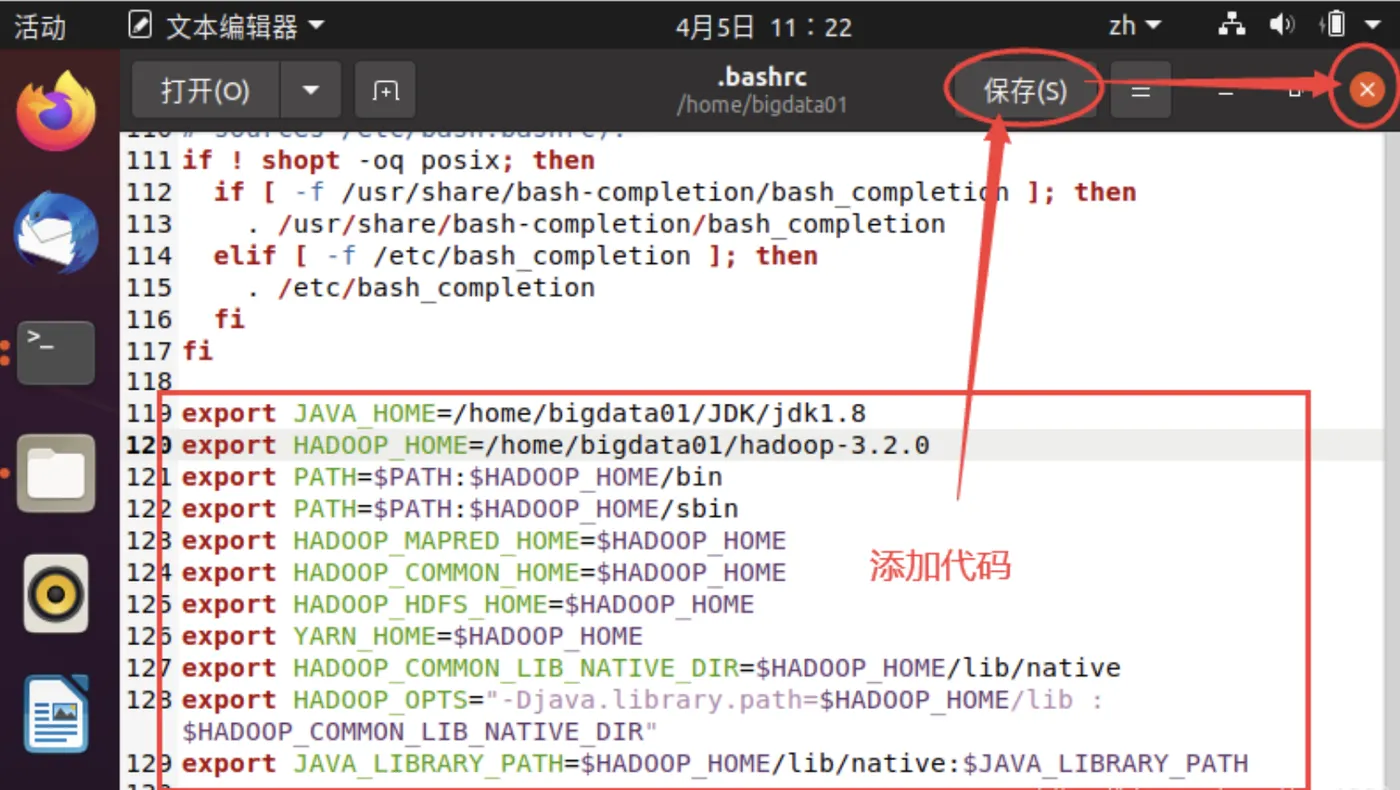Click line number 120 in the gutter
1400x790 pixels.
coord(150,446)
